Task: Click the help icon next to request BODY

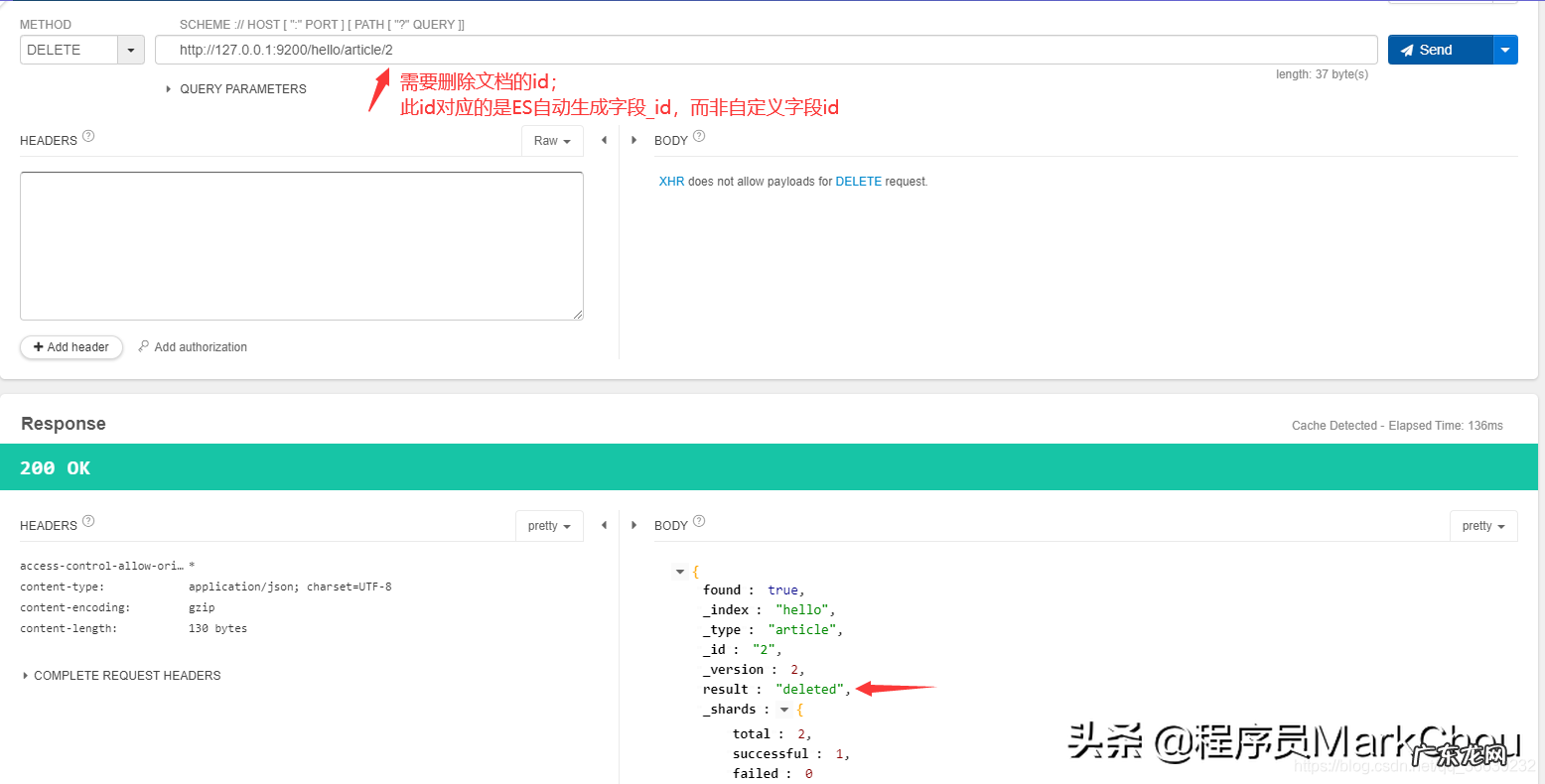Action: pyautogui.click(x=699, y=136)
